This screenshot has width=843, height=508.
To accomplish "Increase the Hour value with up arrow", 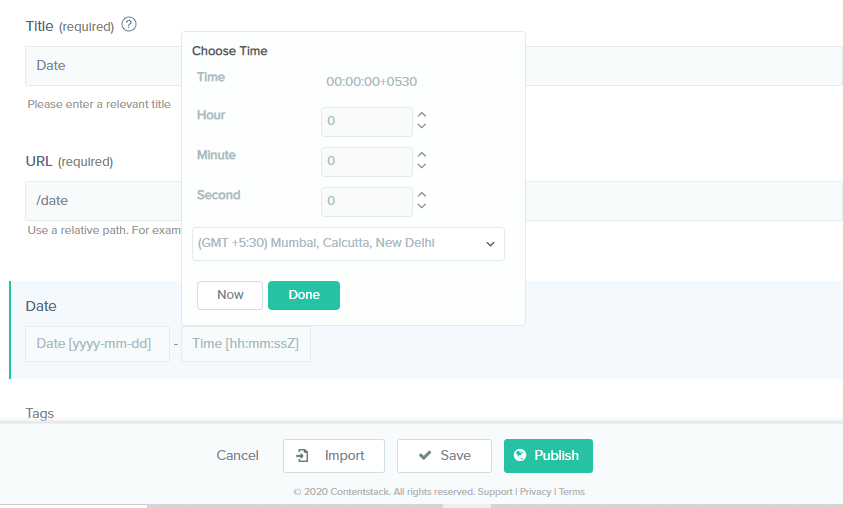I will coord(422,115).
